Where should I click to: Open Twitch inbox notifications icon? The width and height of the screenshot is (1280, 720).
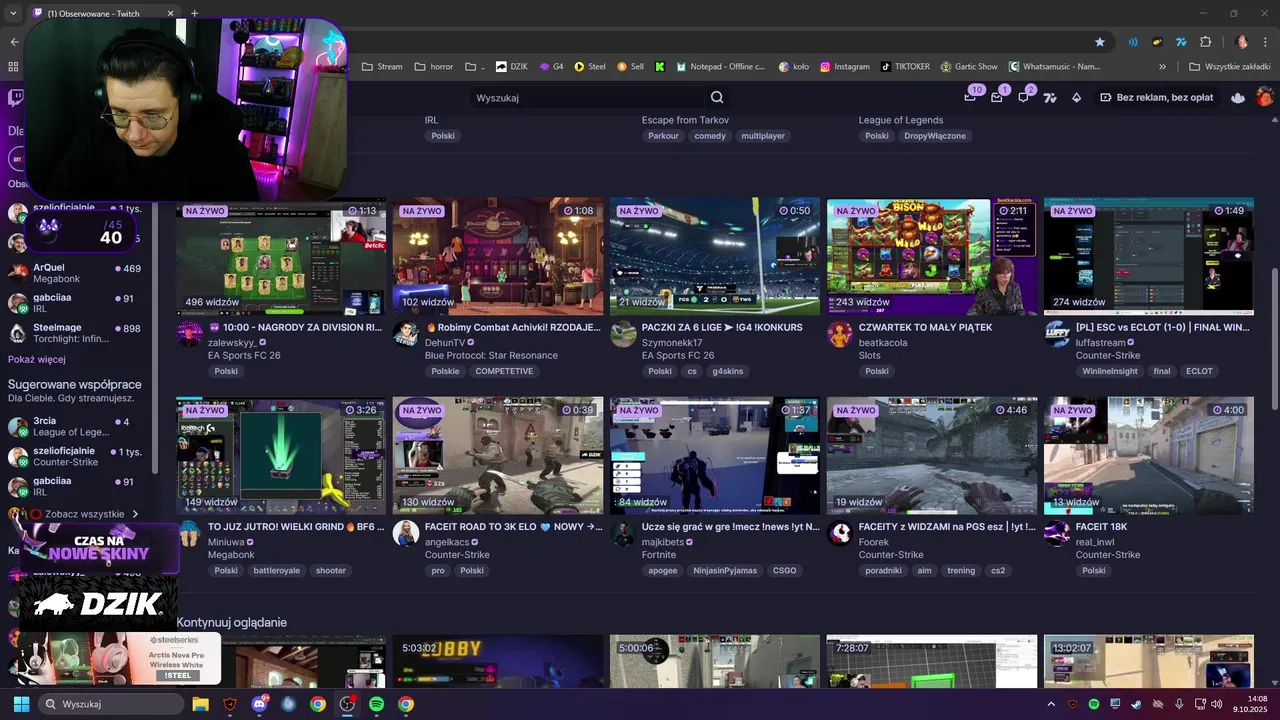(997, 97)
